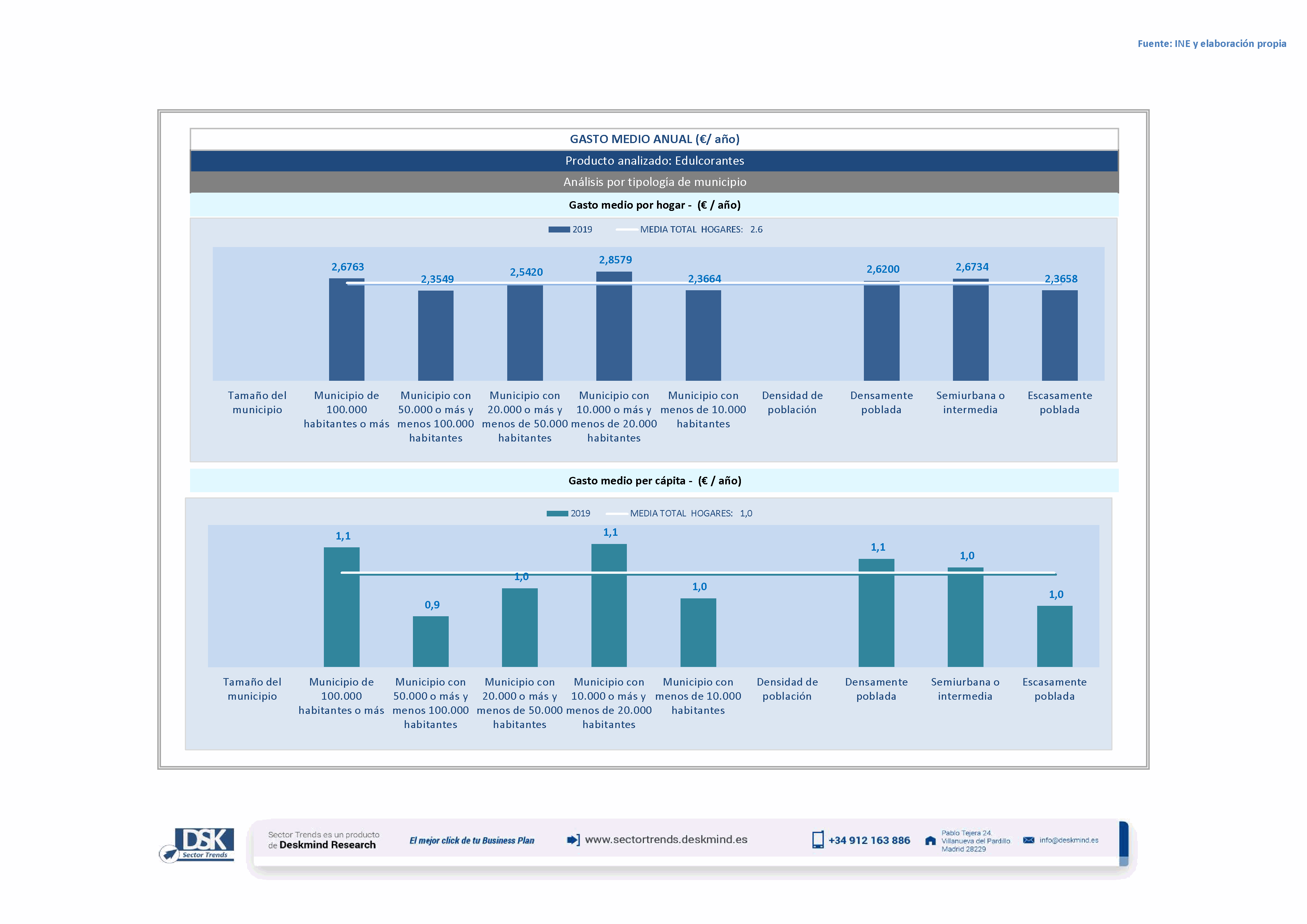Click the Producto analizado: Edulcorantes header

click(654, 161)
